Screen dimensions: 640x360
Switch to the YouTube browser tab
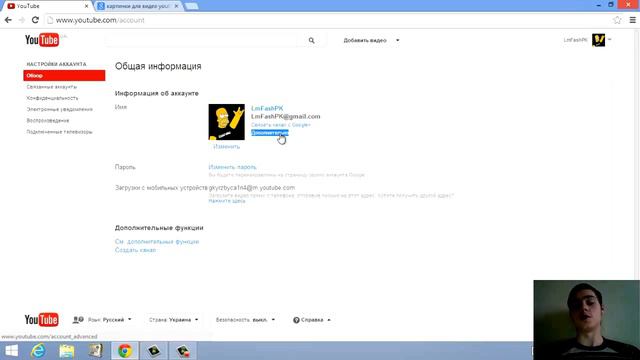[47, 6]
